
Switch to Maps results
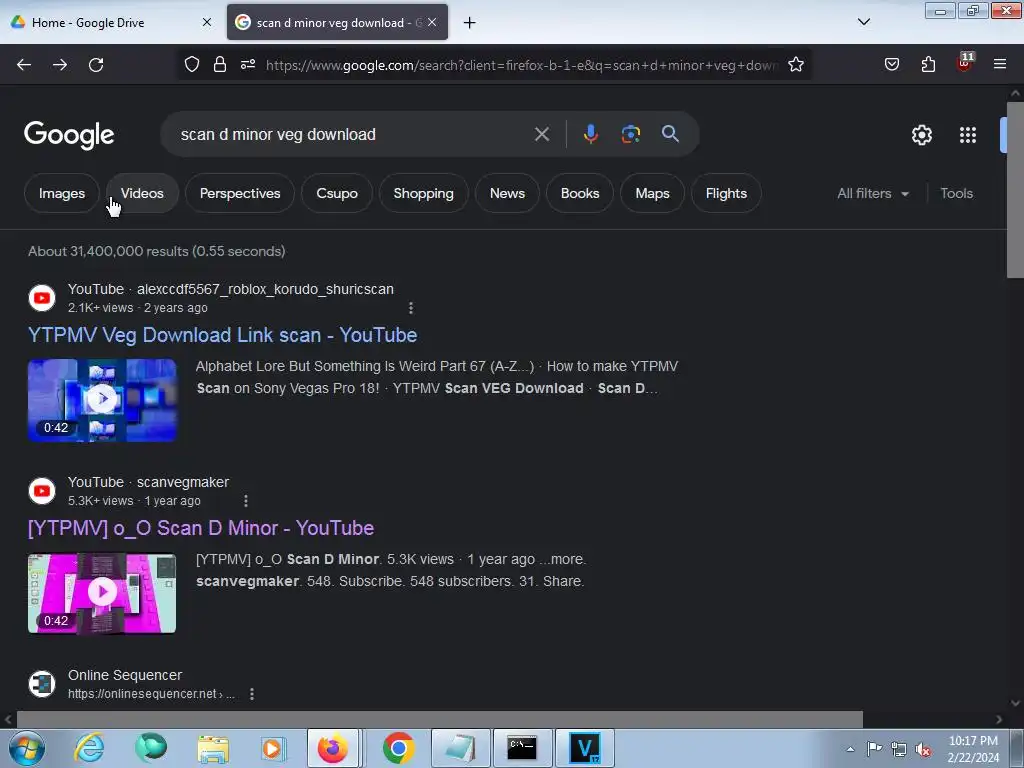click(x=652, y=193)
